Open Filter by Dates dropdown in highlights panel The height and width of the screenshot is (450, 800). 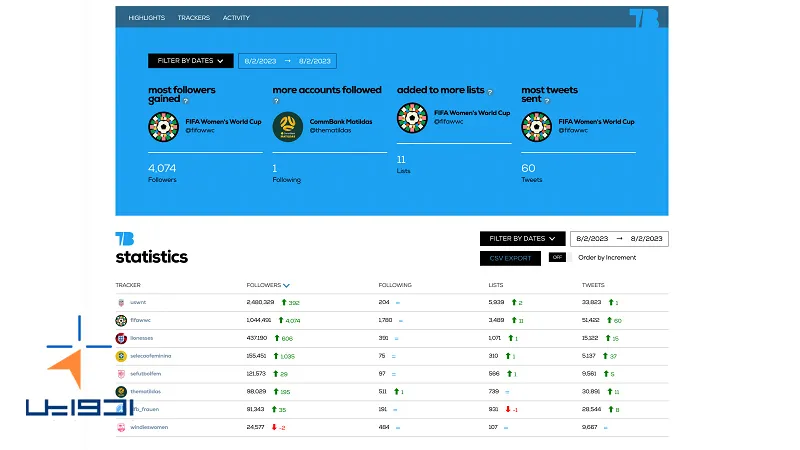tap(191, 61)
